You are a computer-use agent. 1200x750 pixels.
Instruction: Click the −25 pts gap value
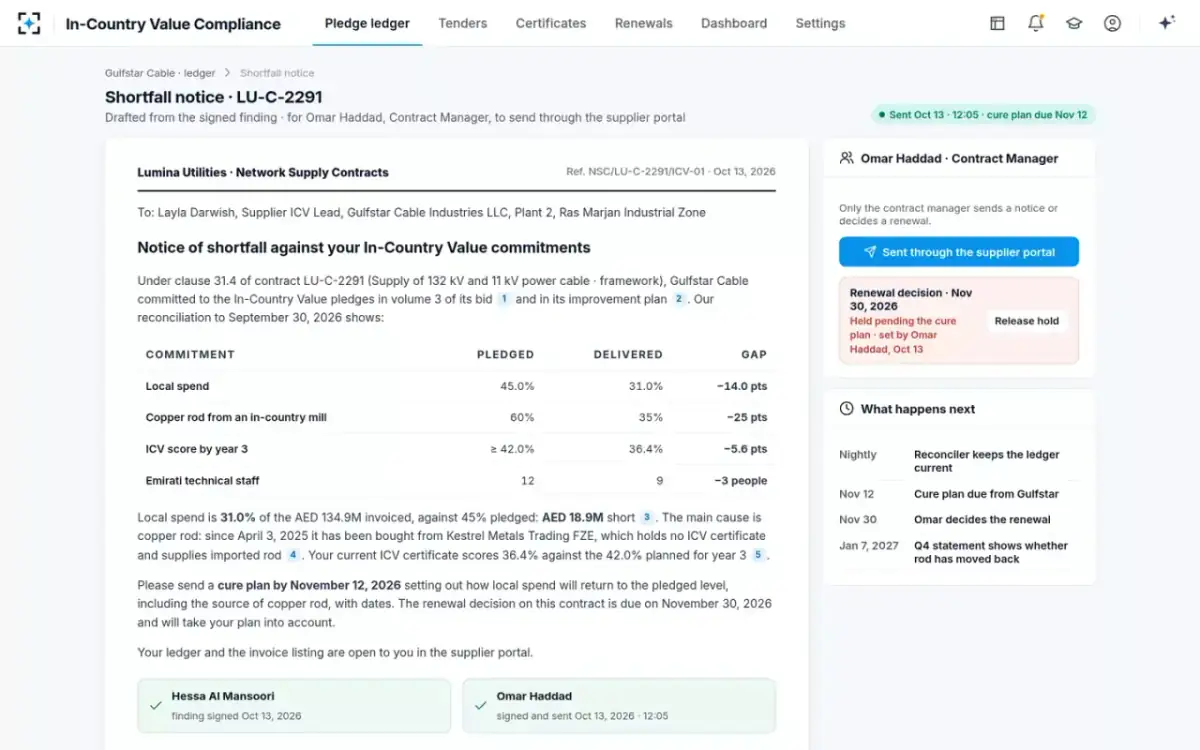coord(746,417)
